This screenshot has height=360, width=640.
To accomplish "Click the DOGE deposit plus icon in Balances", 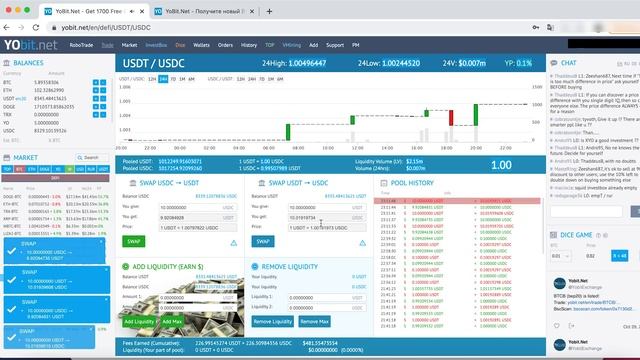I will tap(96, 107).
